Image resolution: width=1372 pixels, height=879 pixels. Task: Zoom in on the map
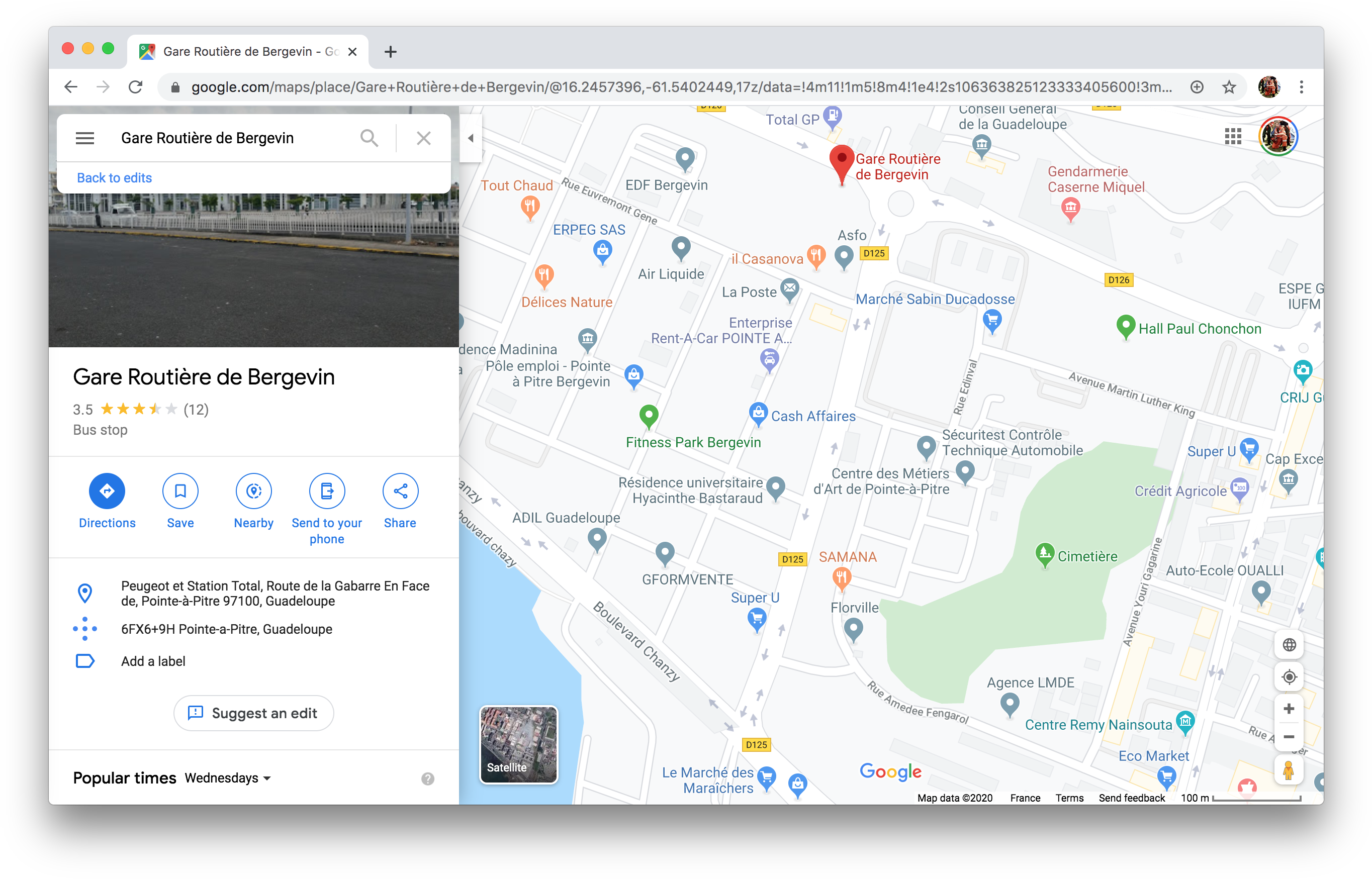[1288, 708]
